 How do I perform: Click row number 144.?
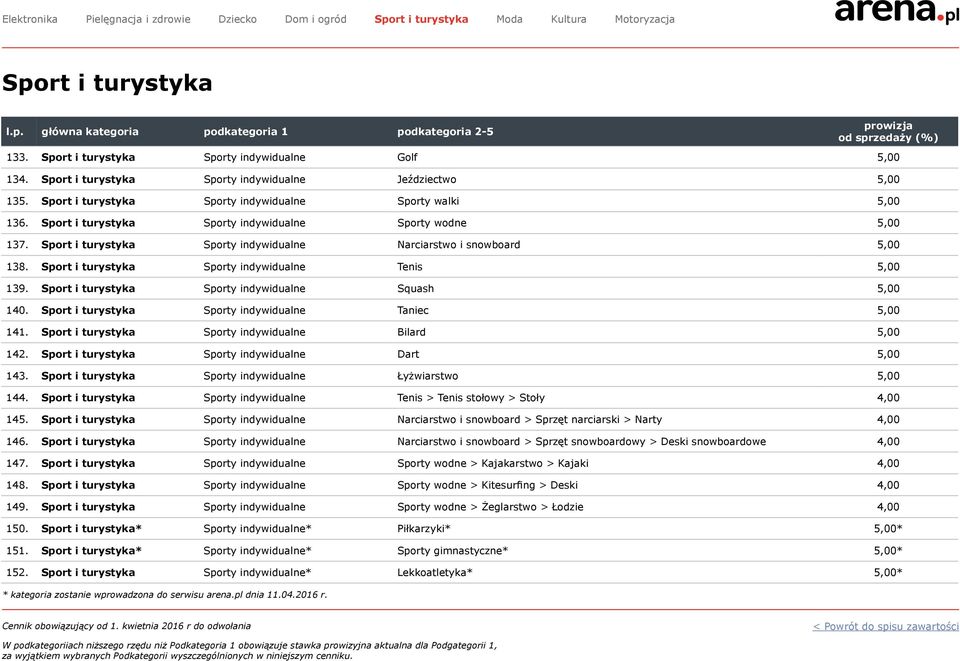[17, 398]
